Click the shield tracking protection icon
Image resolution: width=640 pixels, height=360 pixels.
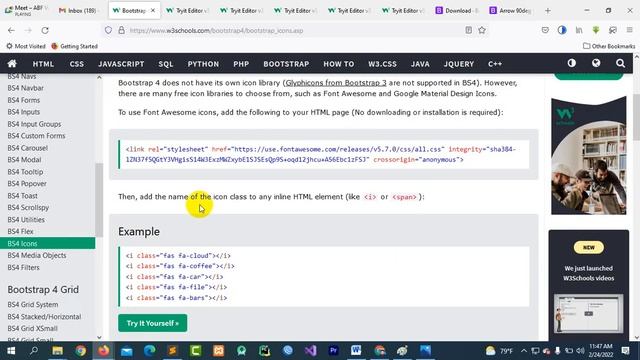coord(108,30)
